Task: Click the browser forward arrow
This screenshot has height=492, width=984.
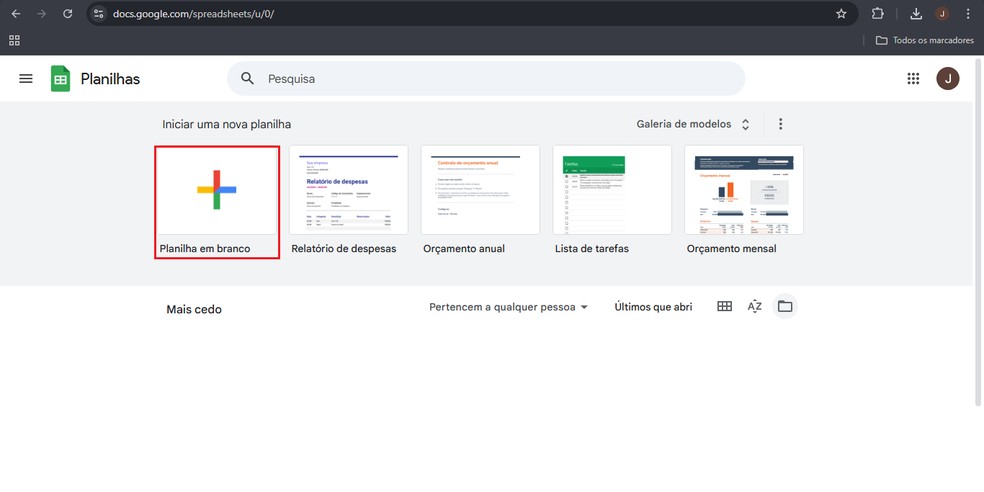Action: click(41, 13)
